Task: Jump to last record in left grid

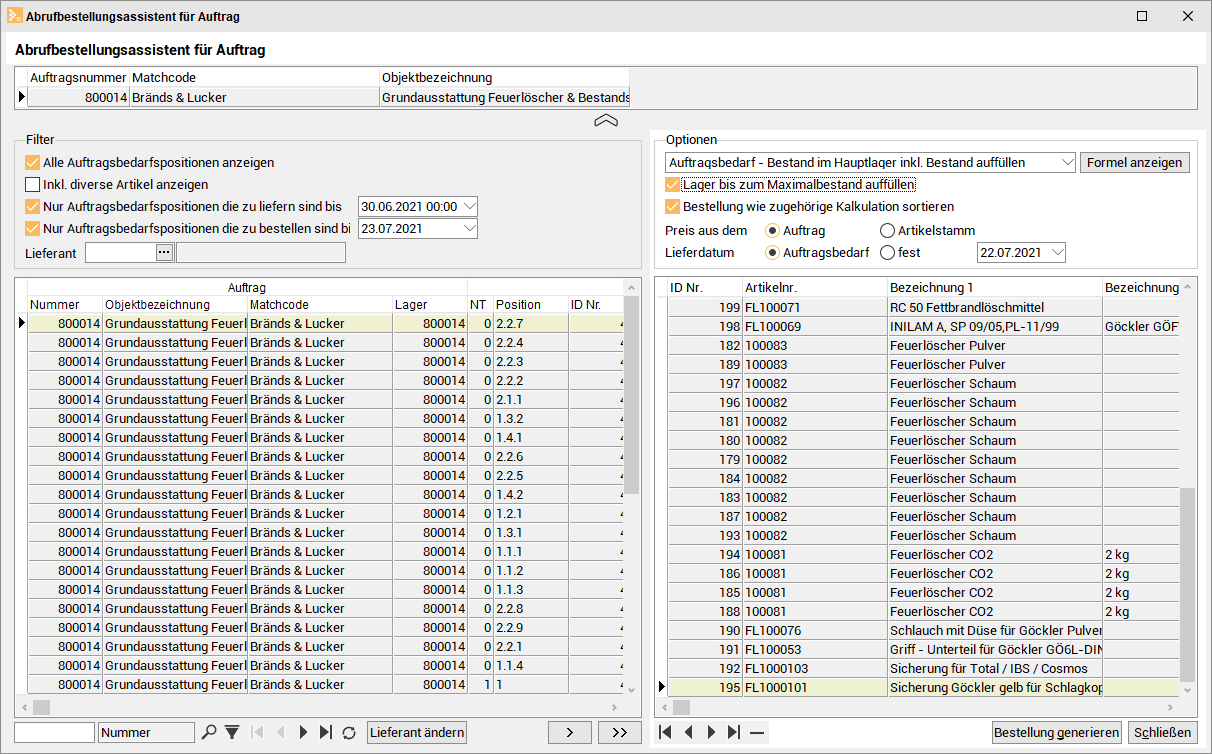Action: pyautogui.click(x=325, y=732)
